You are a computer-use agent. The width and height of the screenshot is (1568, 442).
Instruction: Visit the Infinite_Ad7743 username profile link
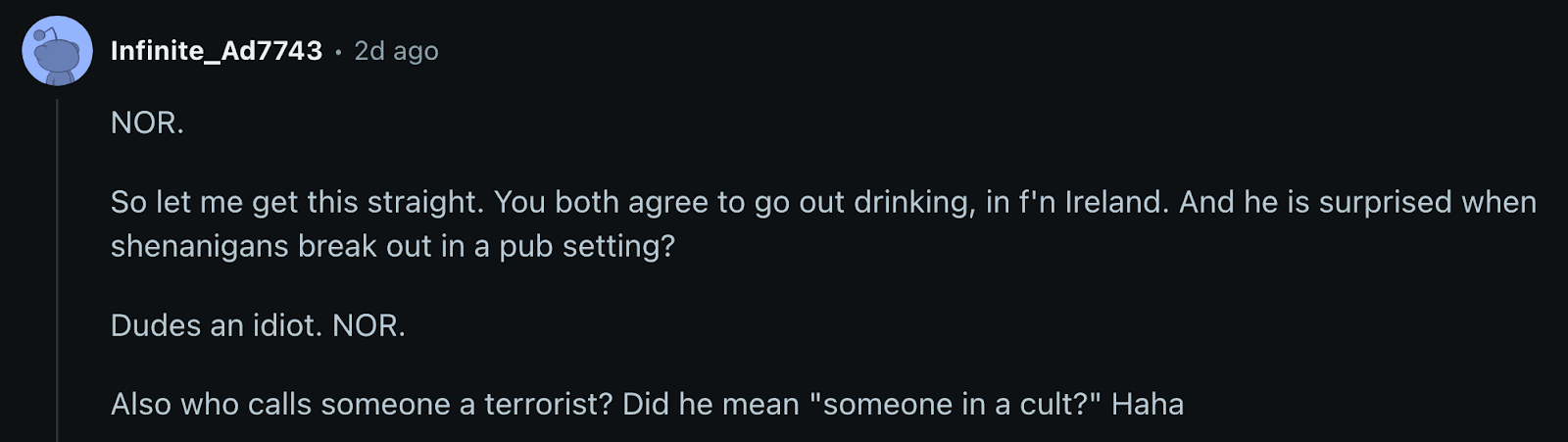point(217,51)
